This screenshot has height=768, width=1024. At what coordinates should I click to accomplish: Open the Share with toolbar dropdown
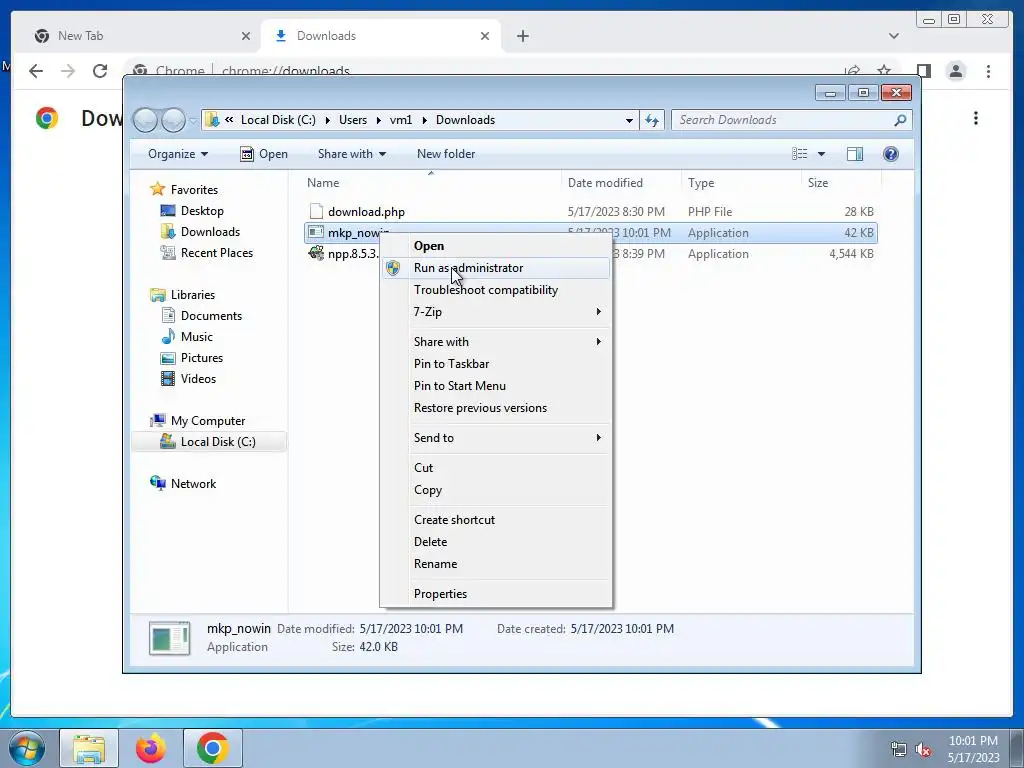click(352, 154)
